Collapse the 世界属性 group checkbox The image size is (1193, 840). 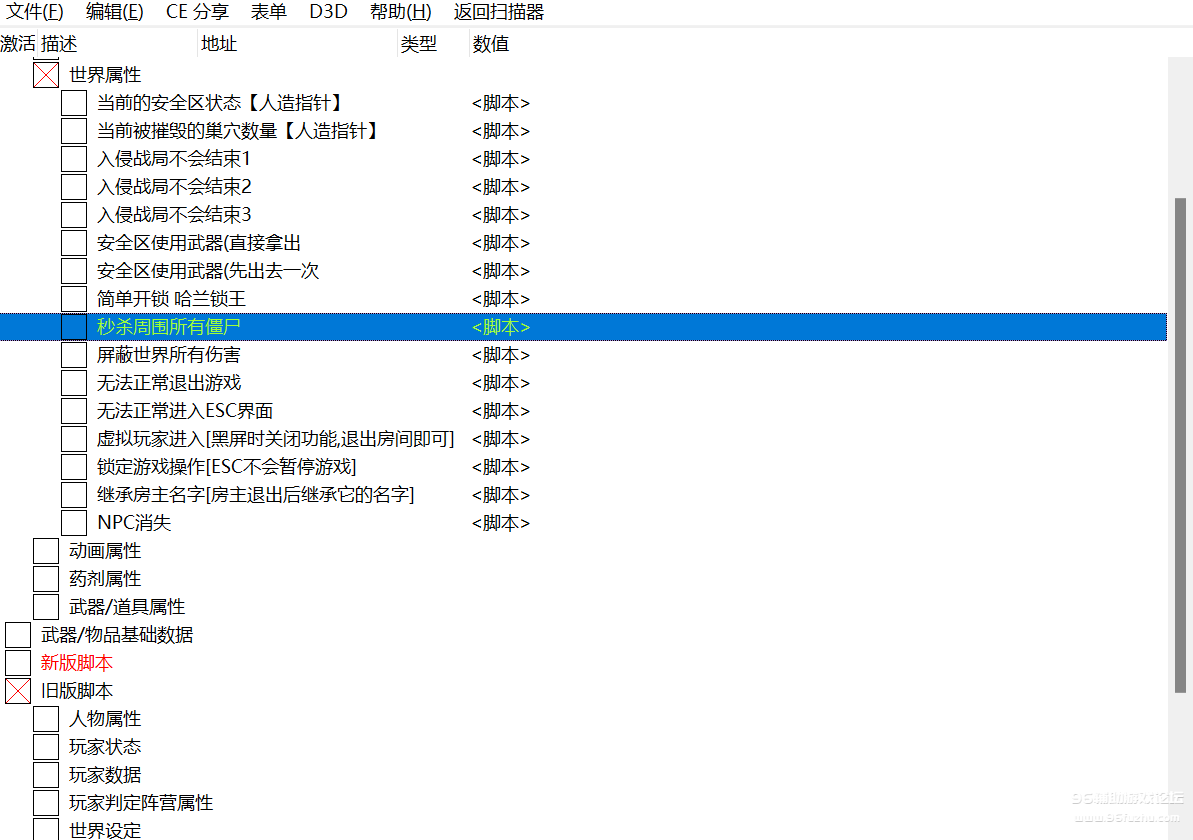pos(46,75)
